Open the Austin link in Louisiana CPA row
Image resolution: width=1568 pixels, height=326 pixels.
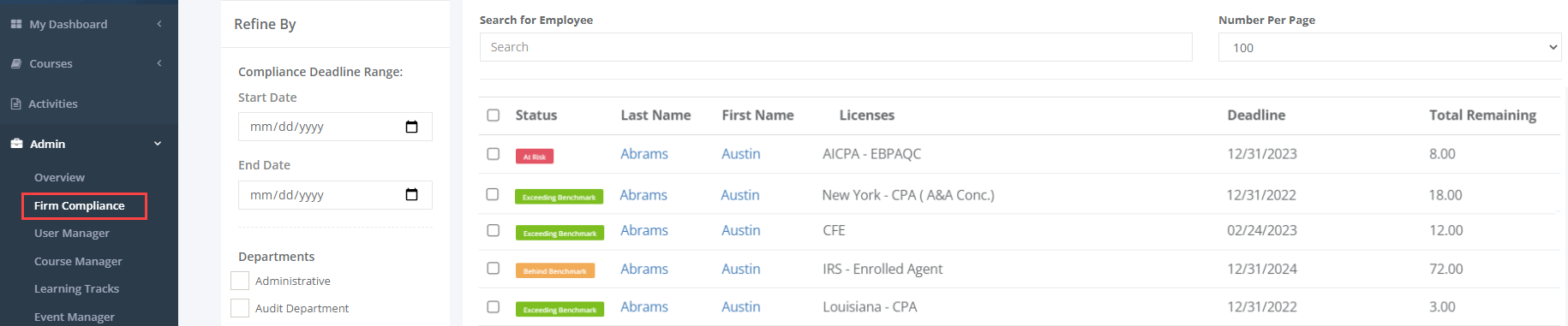741,306
